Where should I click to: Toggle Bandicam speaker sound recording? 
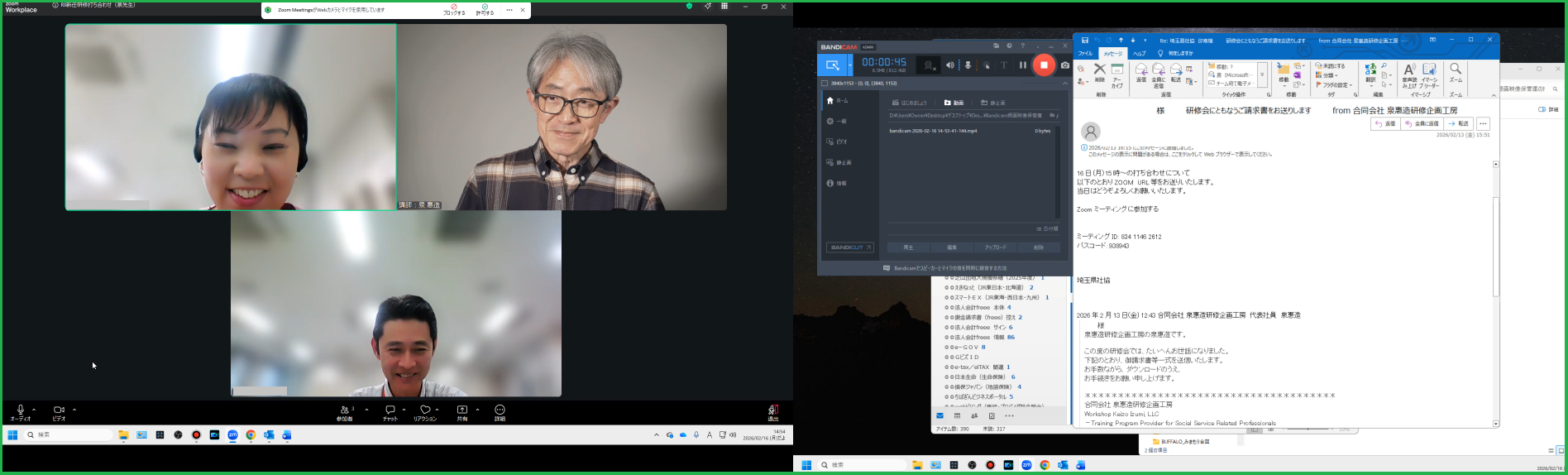pyautogui.click(x=950, y=65)
